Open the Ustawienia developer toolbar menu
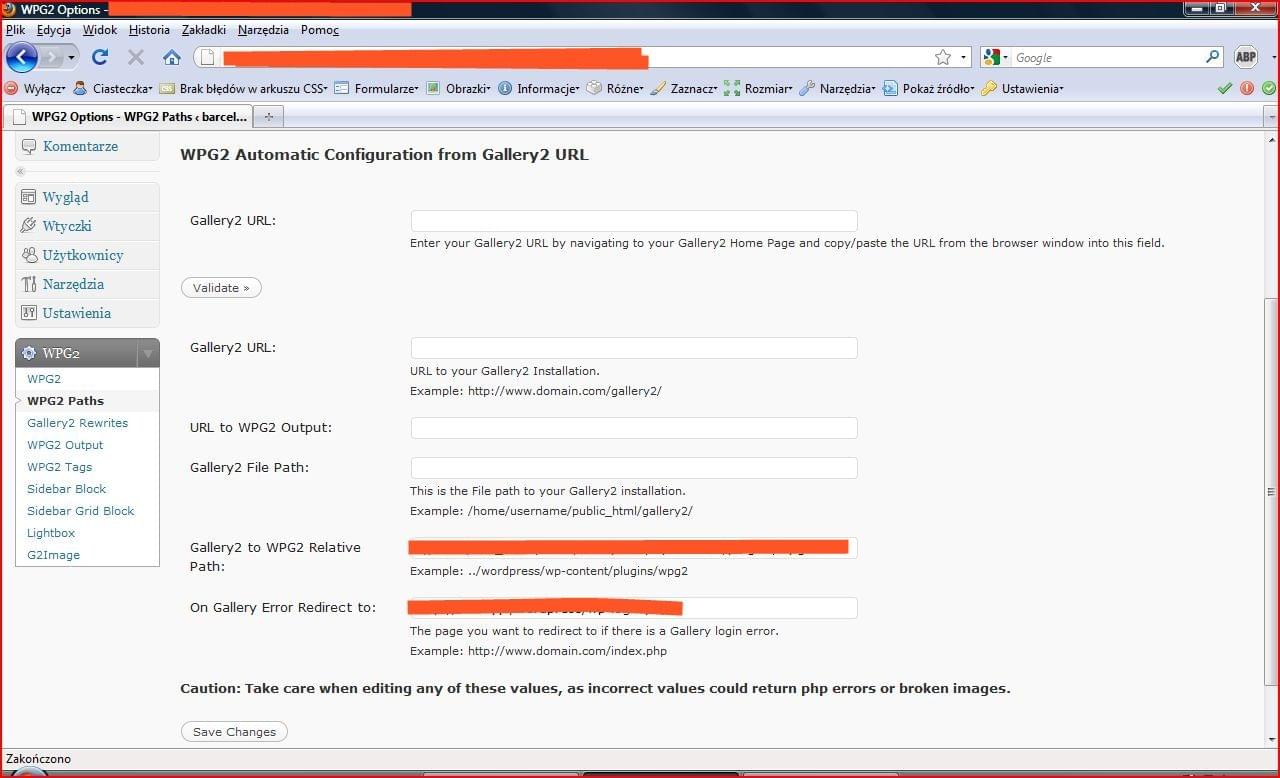 click(x=1022, y=88)
